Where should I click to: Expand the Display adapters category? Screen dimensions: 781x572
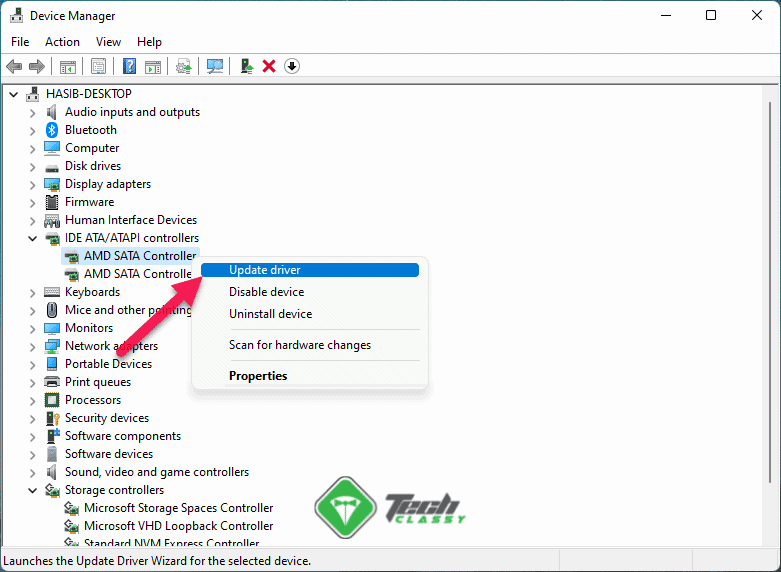click(x=32, y=185)
